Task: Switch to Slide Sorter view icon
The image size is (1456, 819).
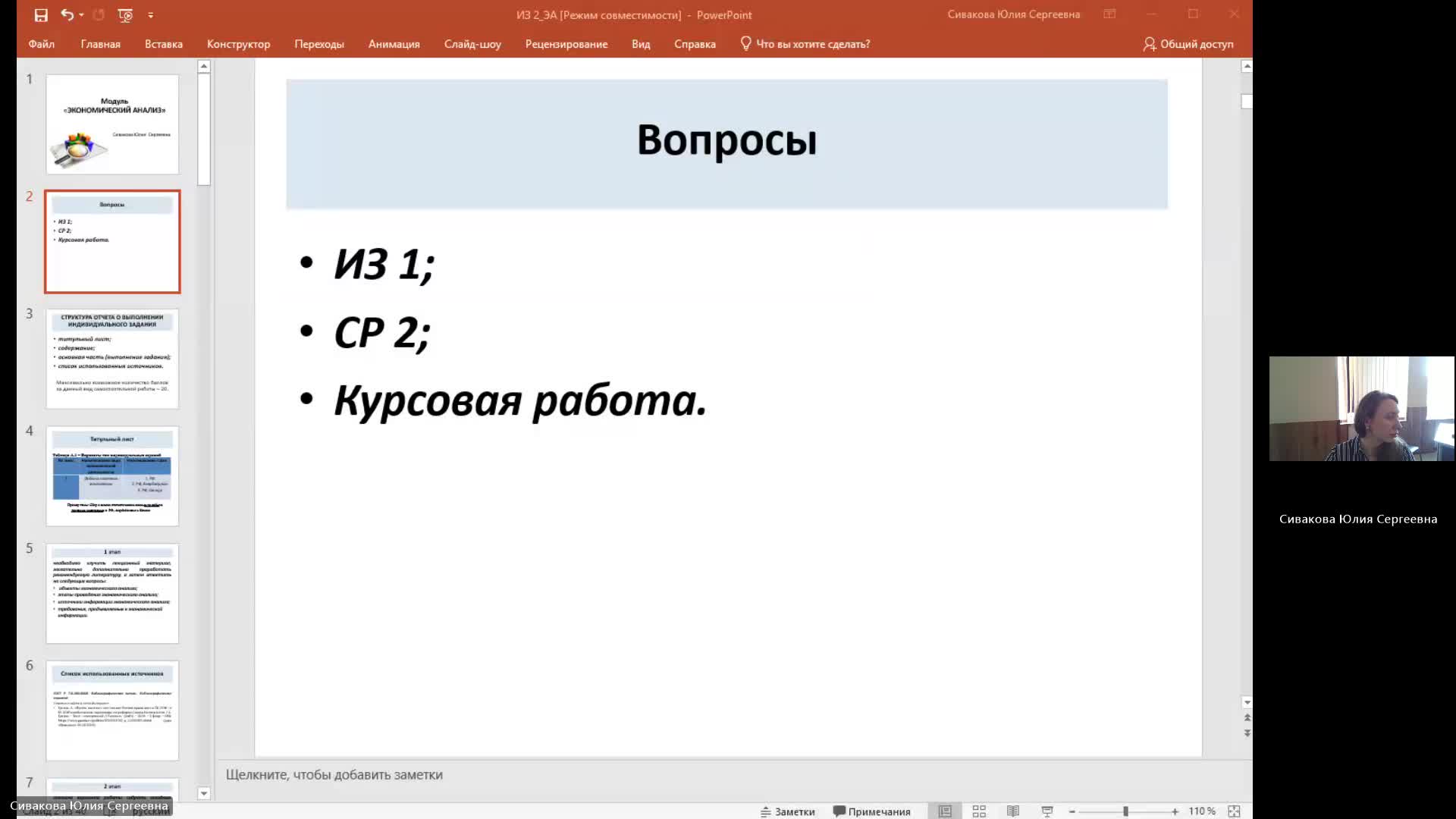Action: [x=979, y=811]
